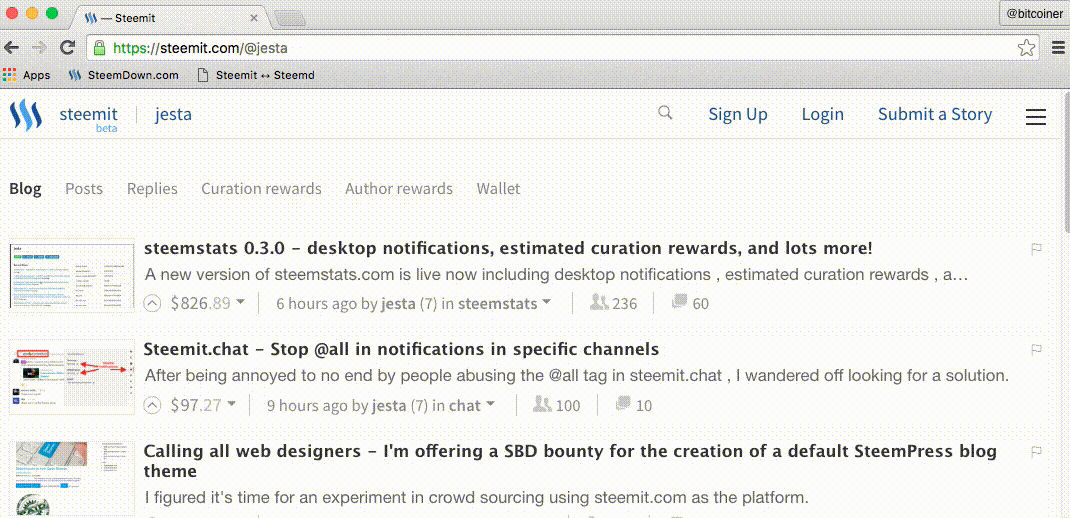The image size is (1070, 518).
Task: Click the steemstats post summary text
Action: 557,276
